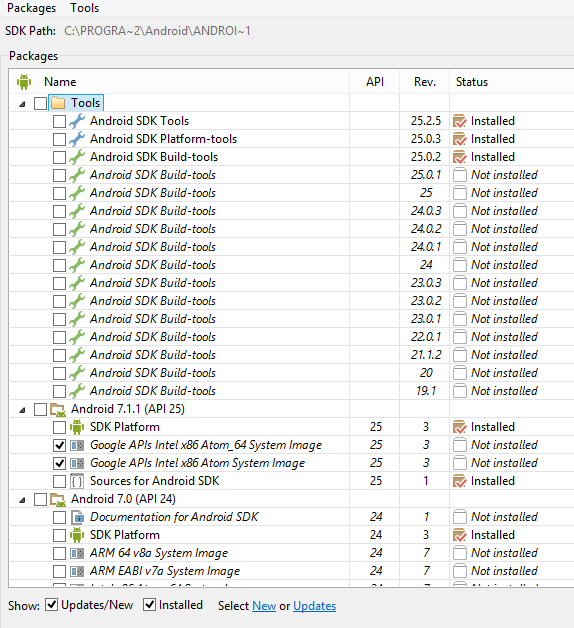Check the Tools group checkbox
This screenshot has width=574, height=628.
[x=40, y=103]
